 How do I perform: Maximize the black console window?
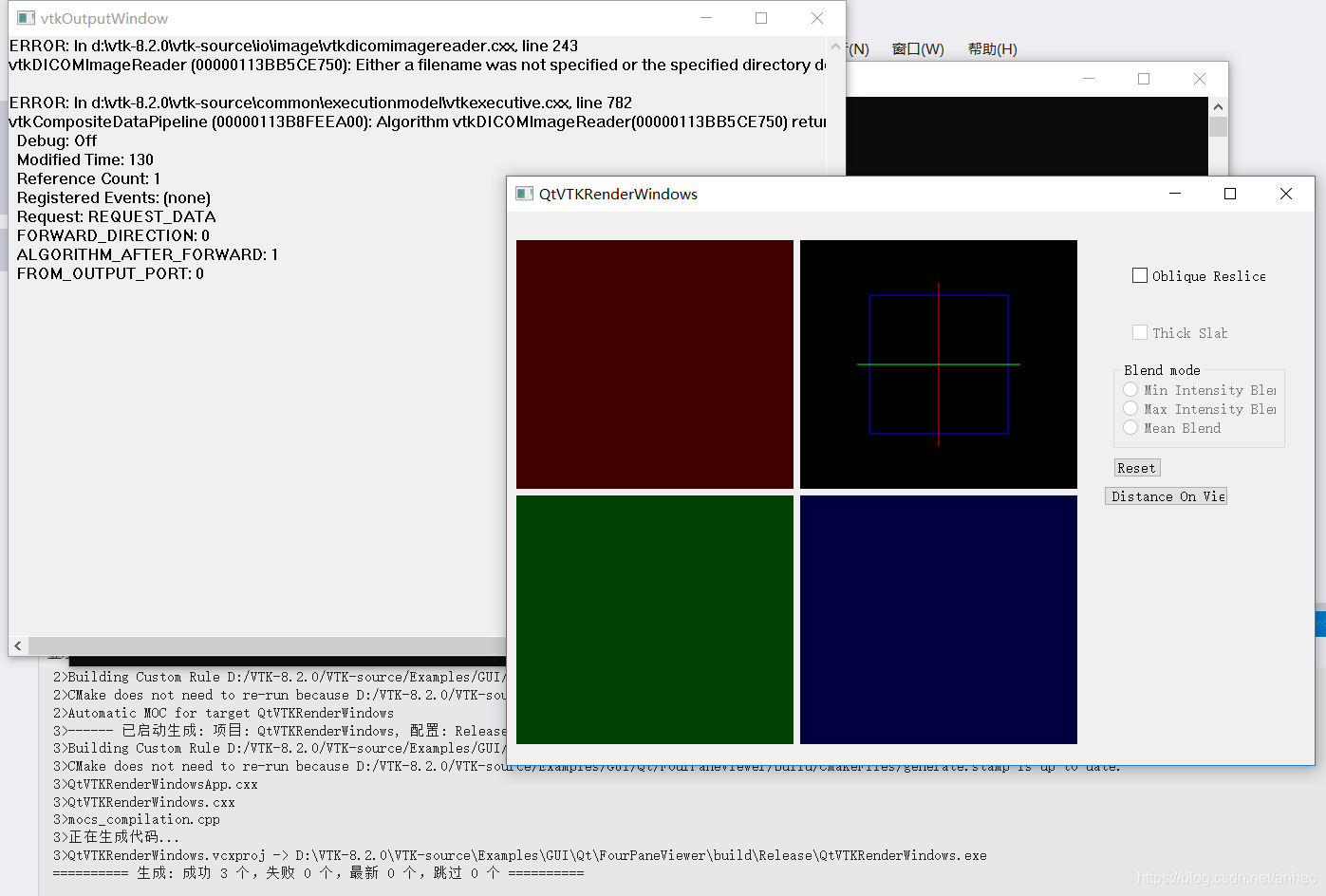point(1144,79)
